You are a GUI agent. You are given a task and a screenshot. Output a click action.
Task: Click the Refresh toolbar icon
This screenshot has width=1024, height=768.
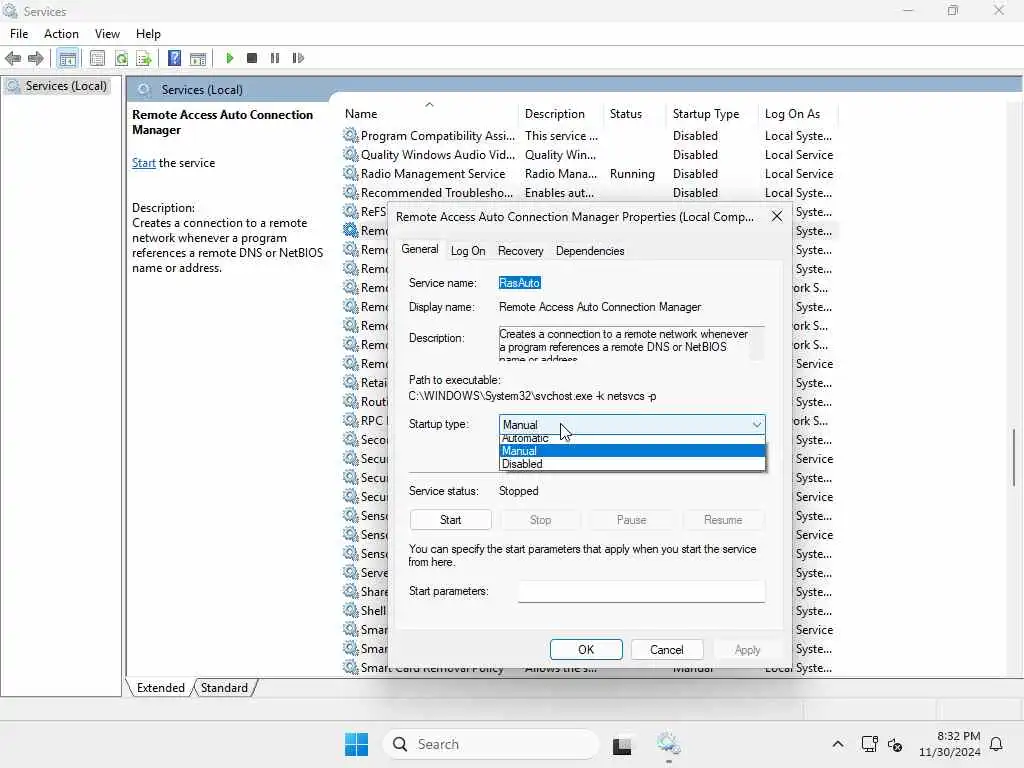121,58
